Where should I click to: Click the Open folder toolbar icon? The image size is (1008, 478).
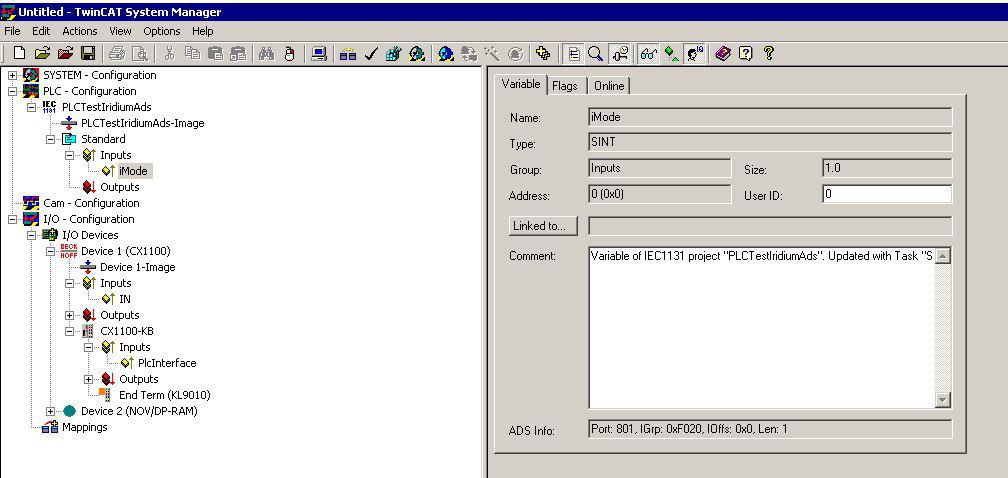pos(42,54)
